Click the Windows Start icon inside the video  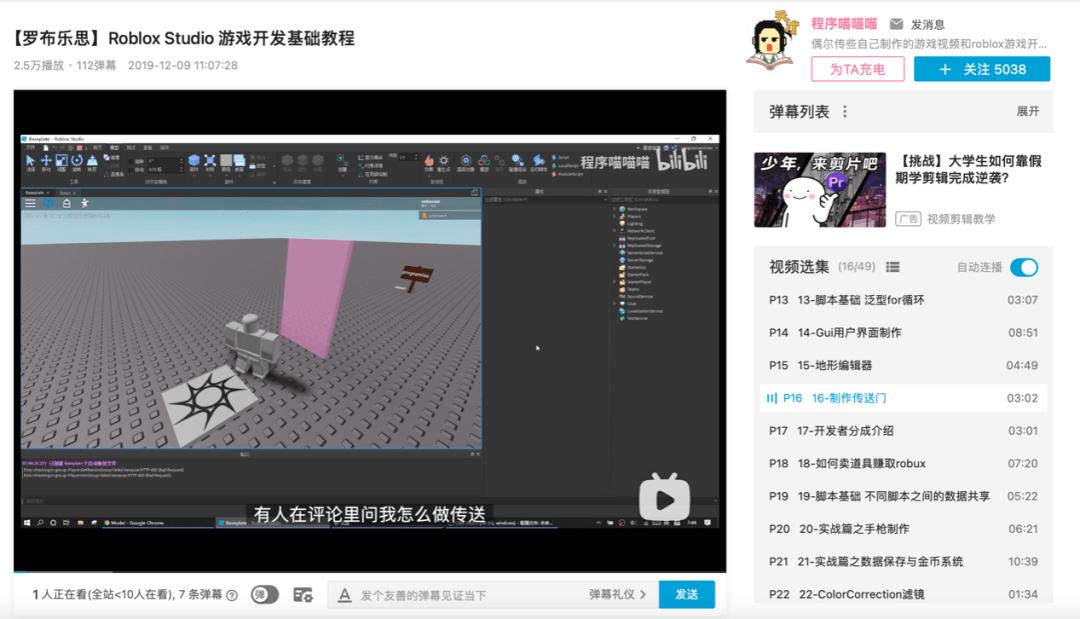pos(28,523)
